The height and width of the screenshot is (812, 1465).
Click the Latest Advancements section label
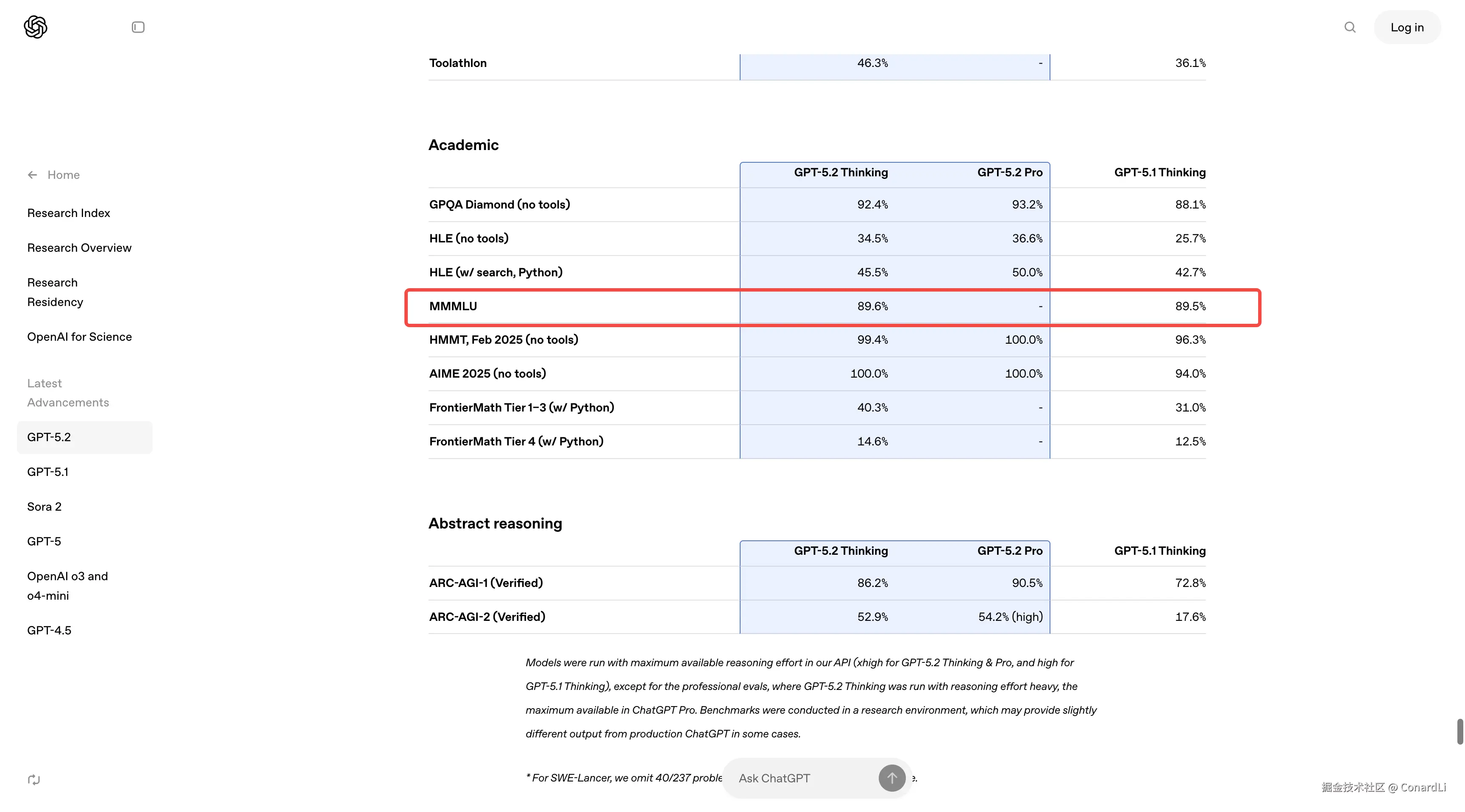(68, 392)
